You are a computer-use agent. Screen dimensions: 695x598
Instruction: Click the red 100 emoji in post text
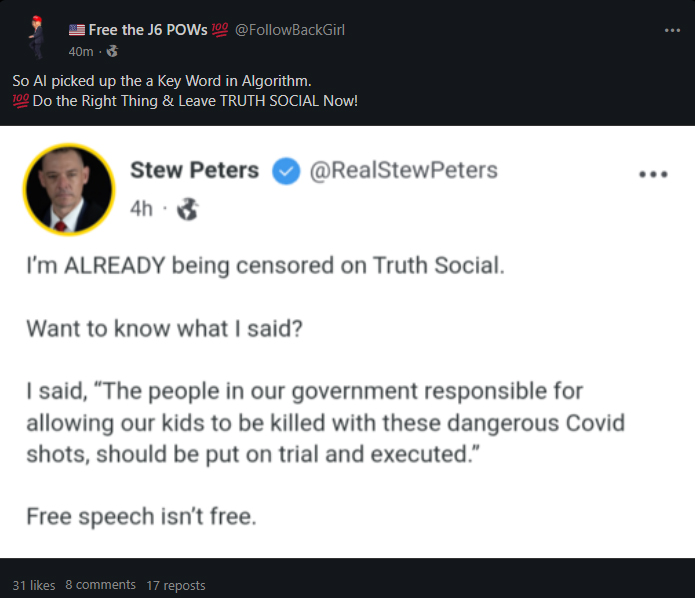tap(20, 101)
